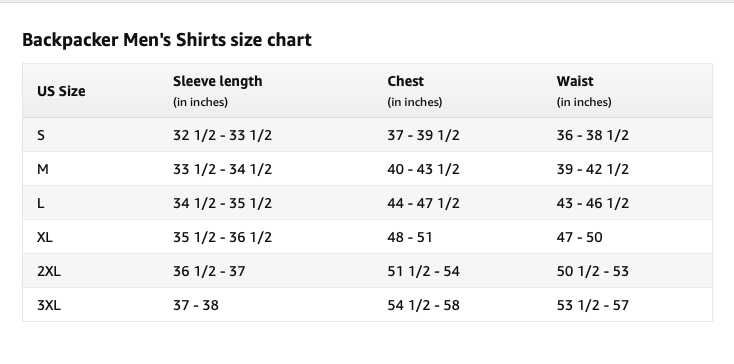This screenshot has width=734, height=364.
Task: Select the 3XL size row label
Action: tap(49, 306)
